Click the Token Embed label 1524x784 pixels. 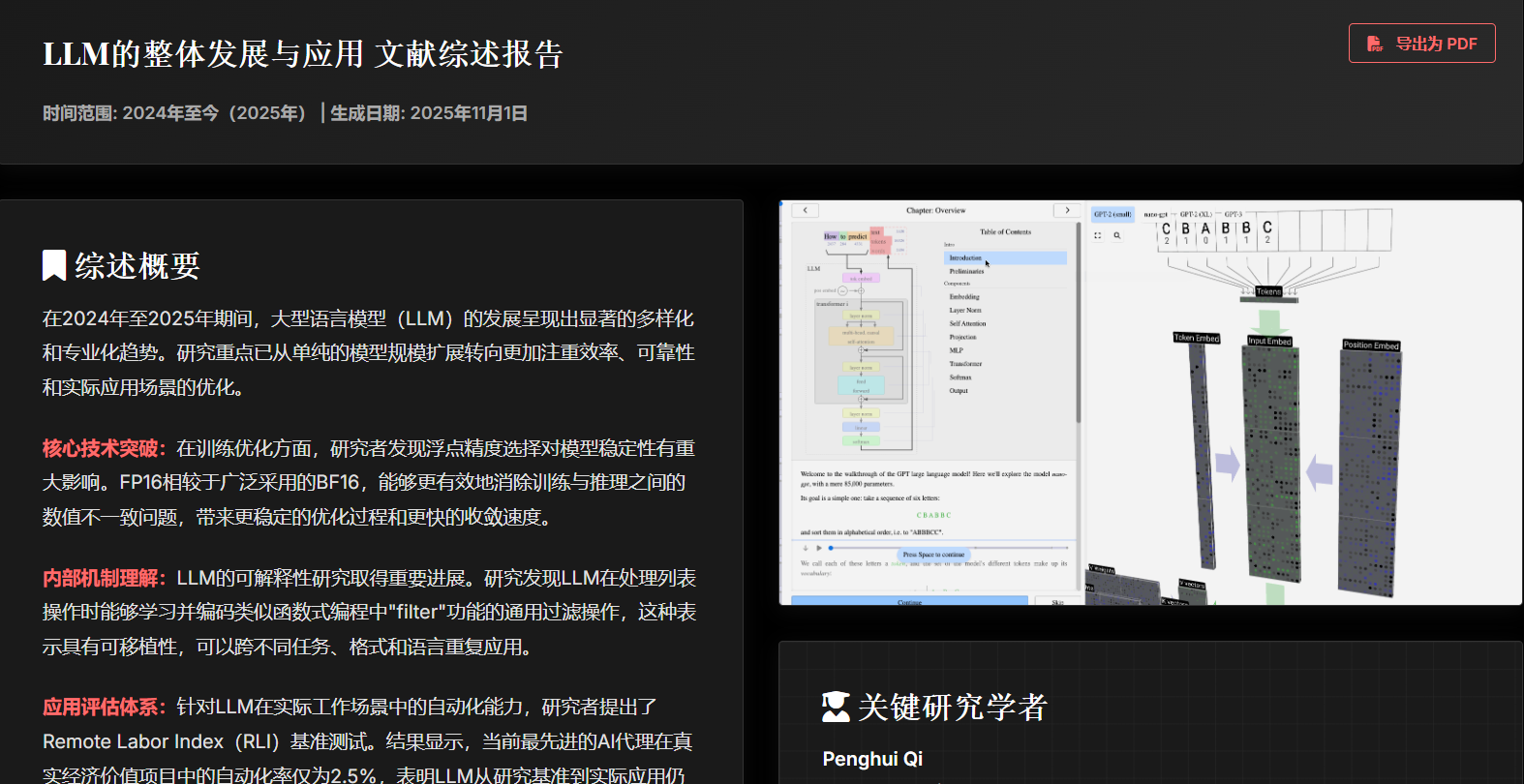[1197, 338]
